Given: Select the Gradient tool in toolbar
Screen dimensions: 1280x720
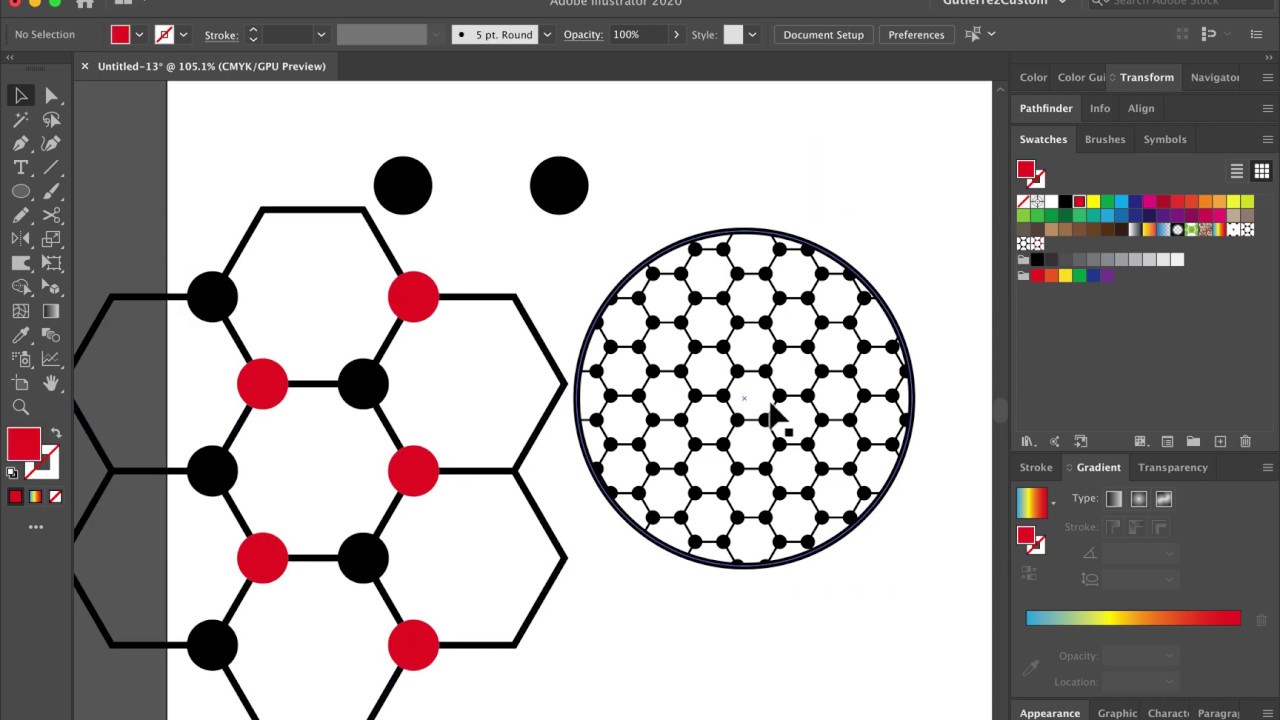Looking at the screenshot, I should tap(51, 311).
